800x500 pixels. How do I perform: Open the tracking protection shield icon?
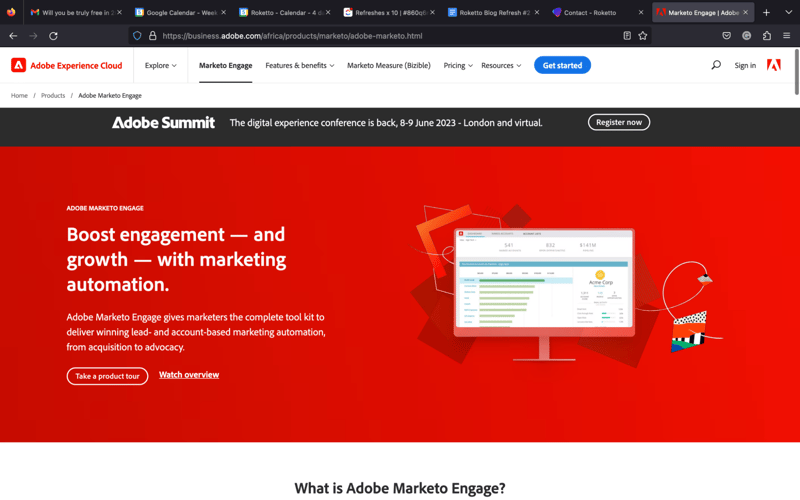tap(137, 36)
